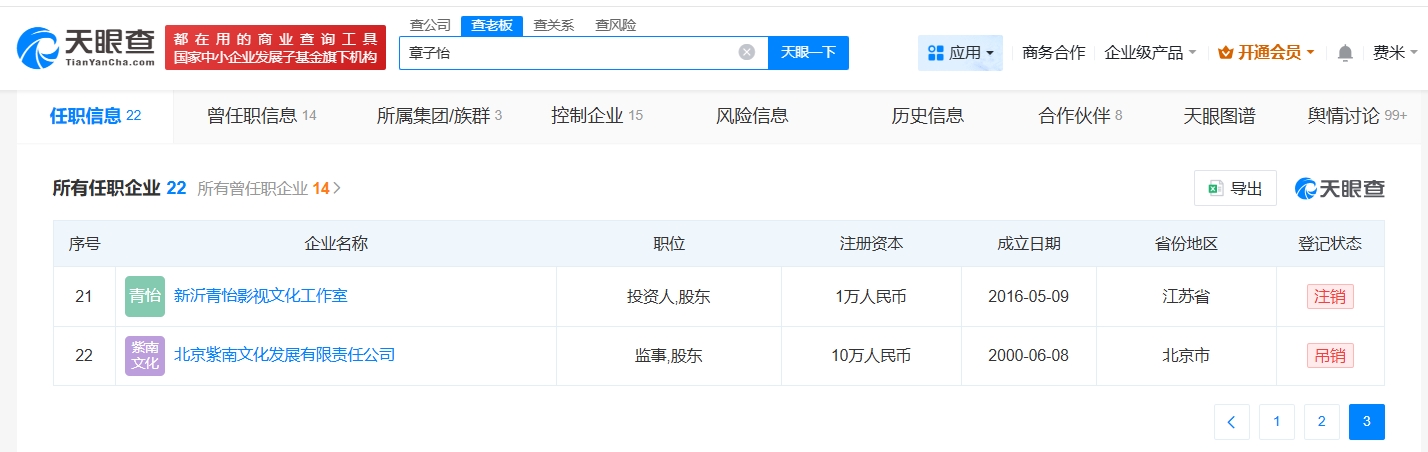Go to page 2 of results

point(1321,422)
